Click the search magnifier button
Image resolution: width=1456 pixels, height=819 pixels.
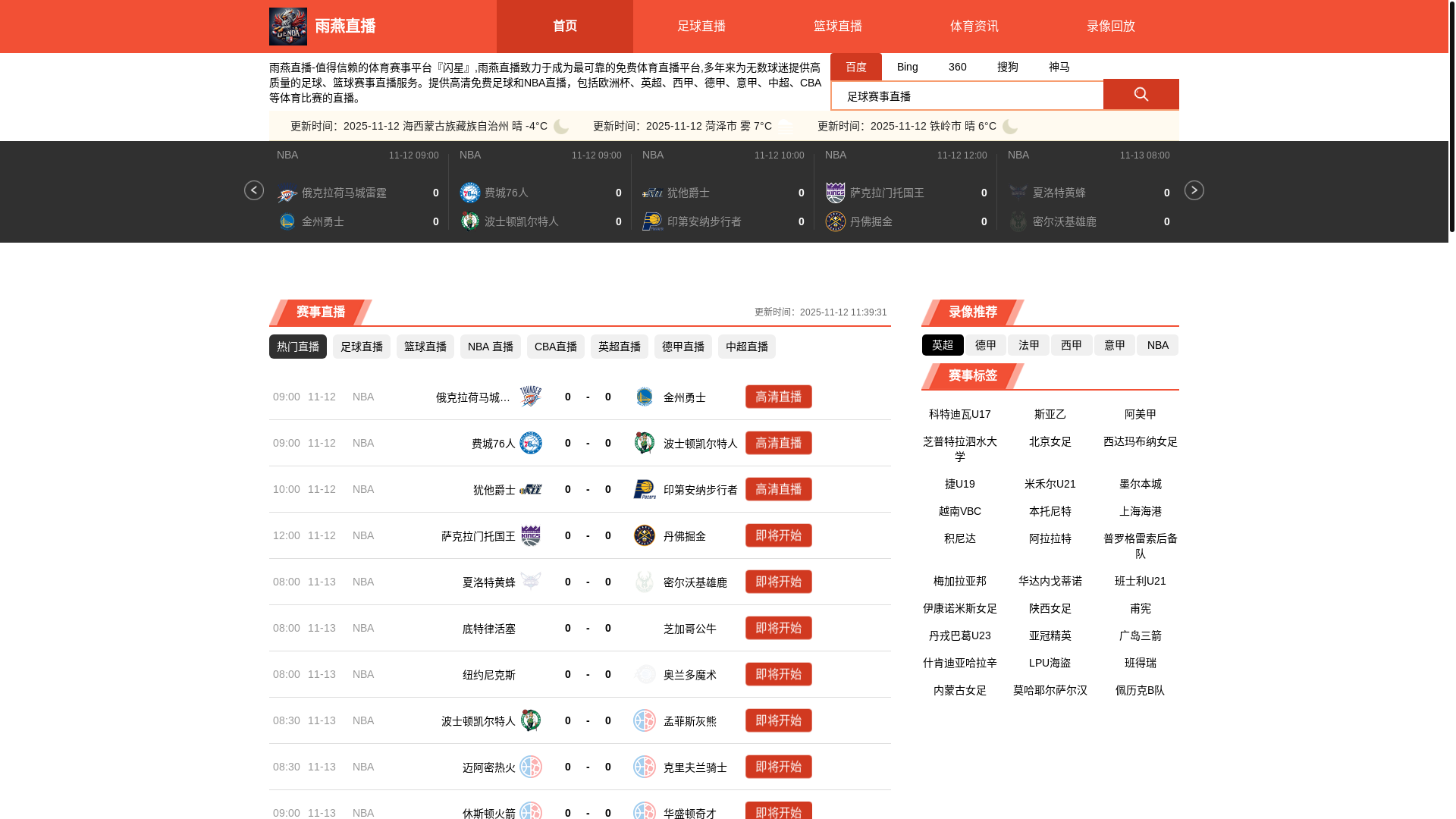tap(1141, 94)
